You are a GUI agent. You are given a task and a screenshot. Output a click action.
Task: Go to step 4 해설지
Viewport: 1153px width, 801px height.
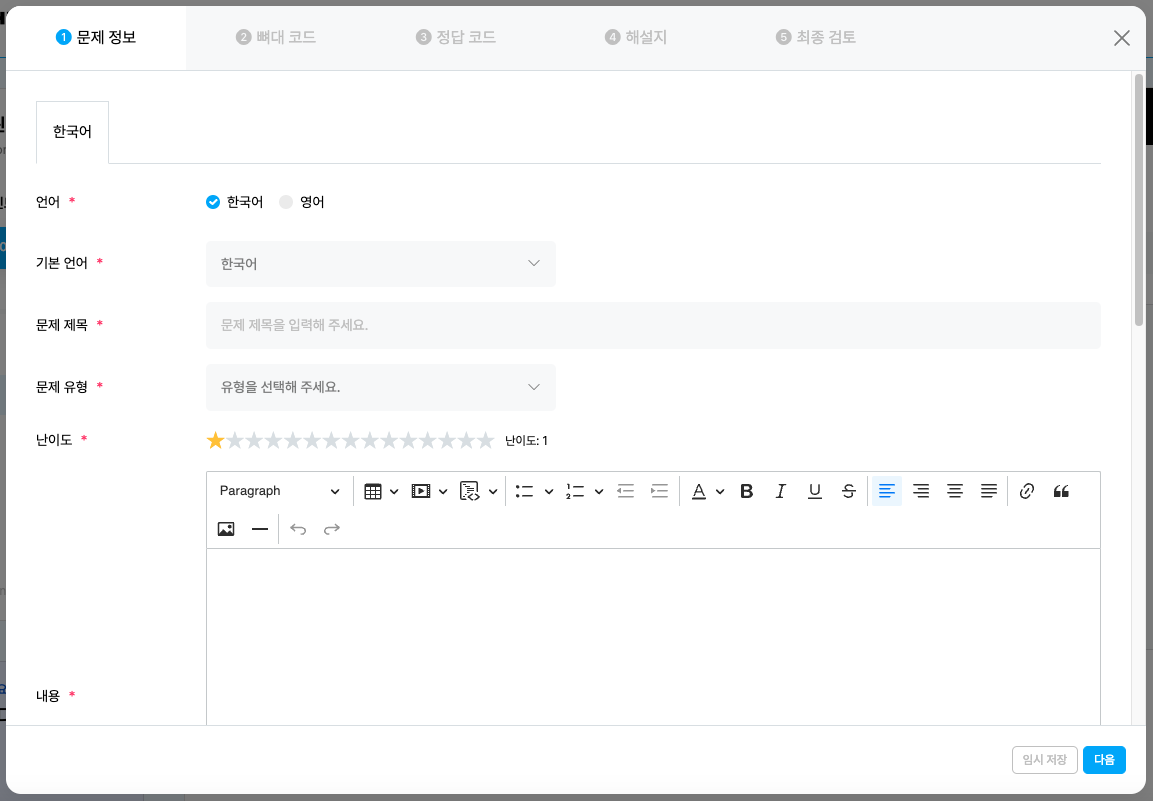tap(635, 38)
